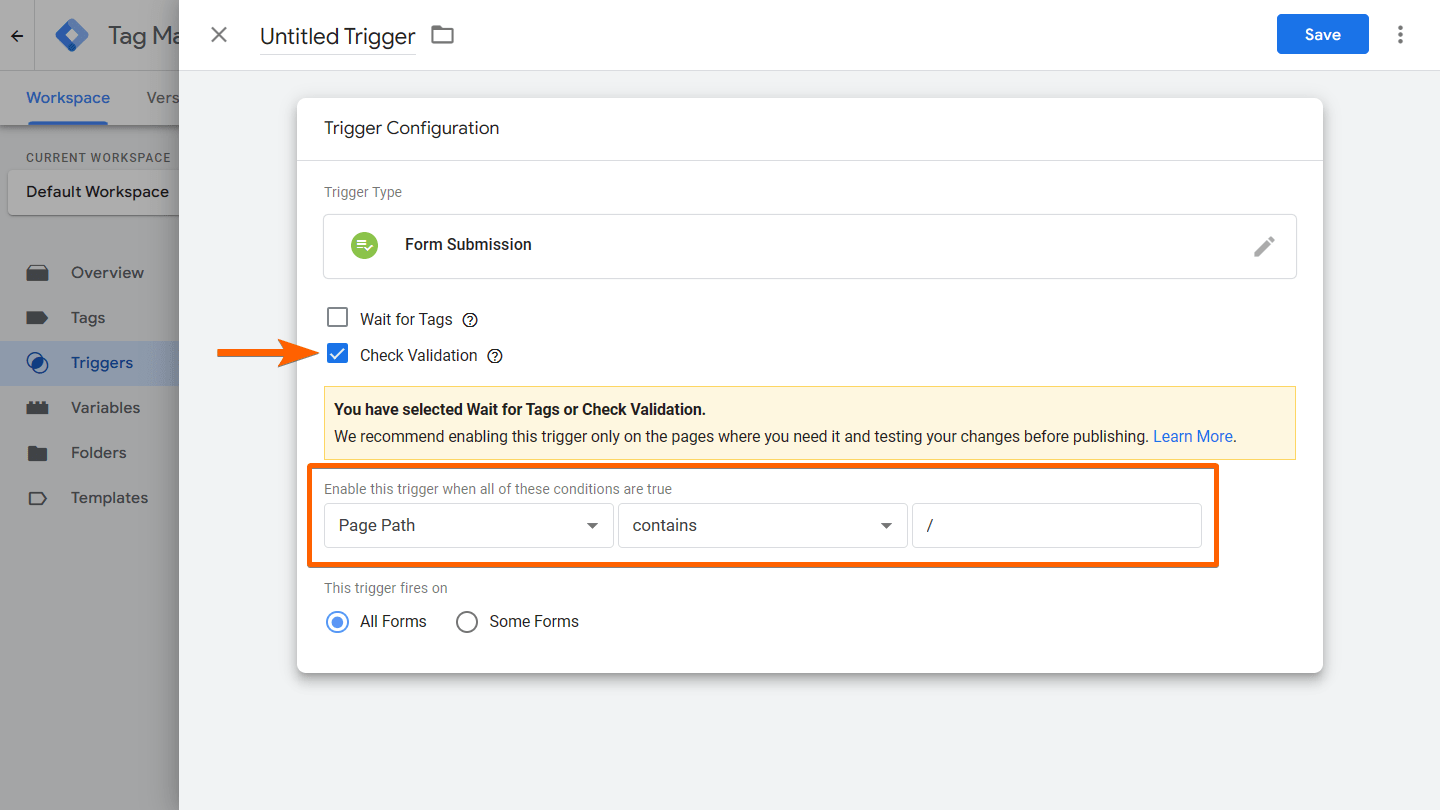Close the trigger editor with the X icon
Viewport: 1440px width, 810px height.
[219, 35]
